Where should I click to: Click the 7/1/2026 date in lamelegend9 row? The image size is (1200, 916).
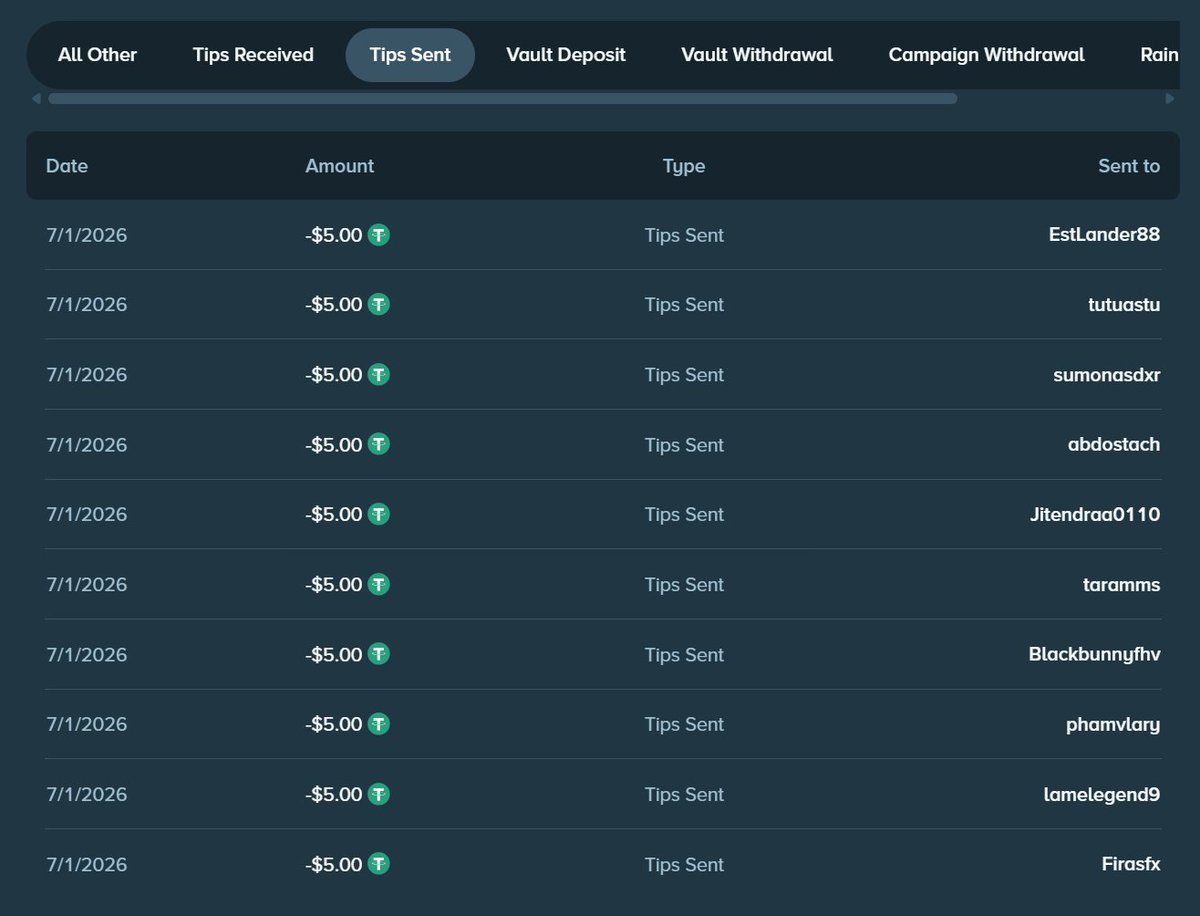tap(87, 794)
